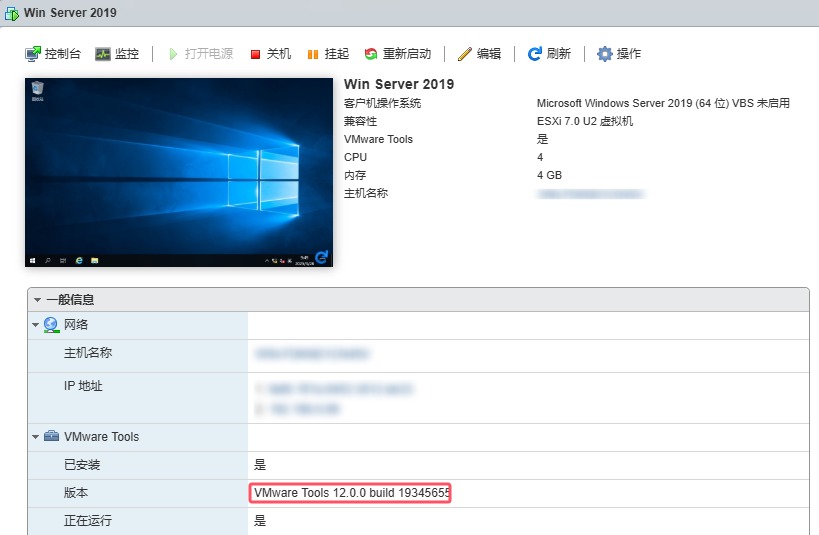Click the 监控 monitor icon
Viewport: 819px width, 535px height.
pos(103,54)
